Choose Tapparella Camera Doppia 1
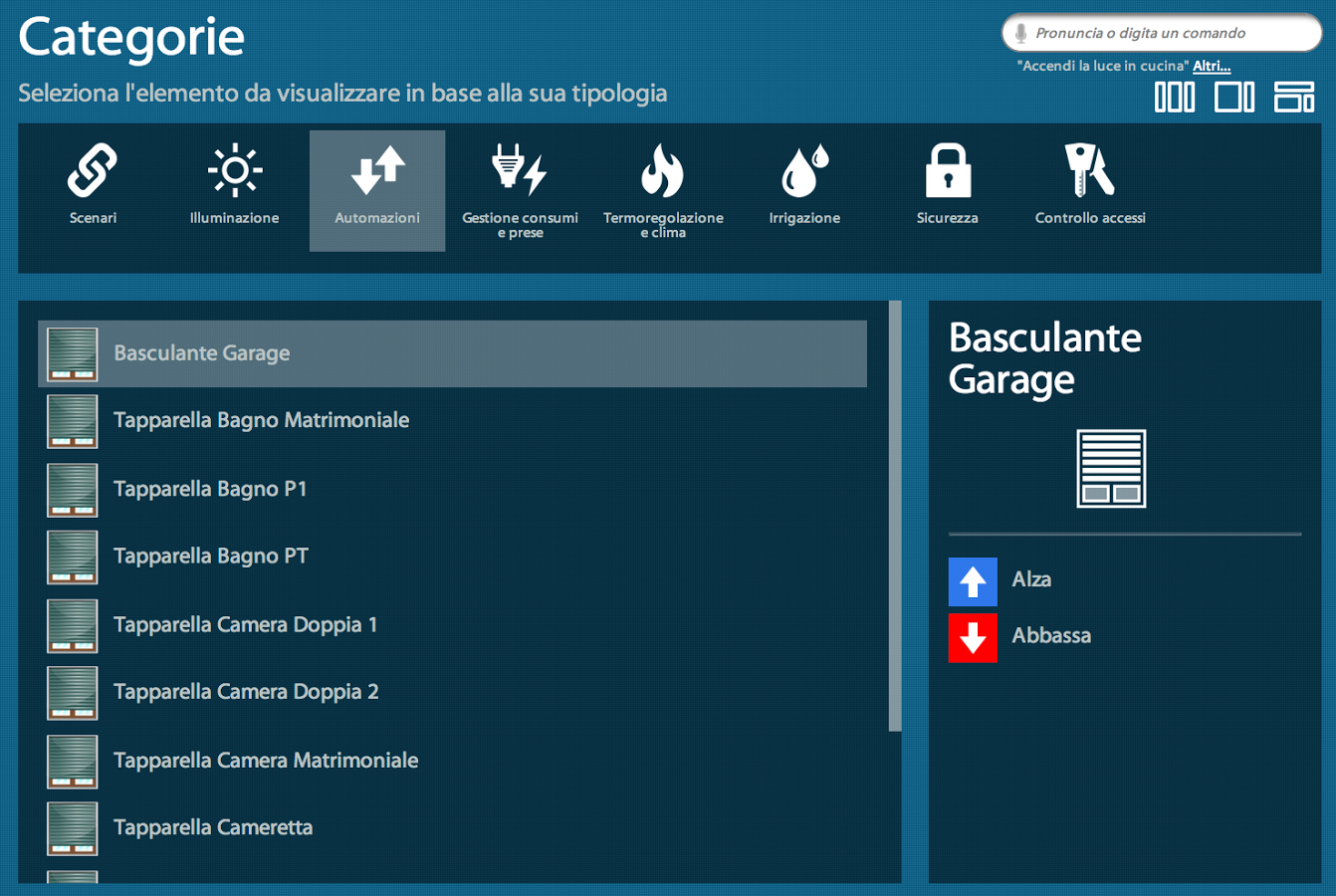Image resolution: width=1336 pixels, height=896 pixels. [x=245, y=625]
